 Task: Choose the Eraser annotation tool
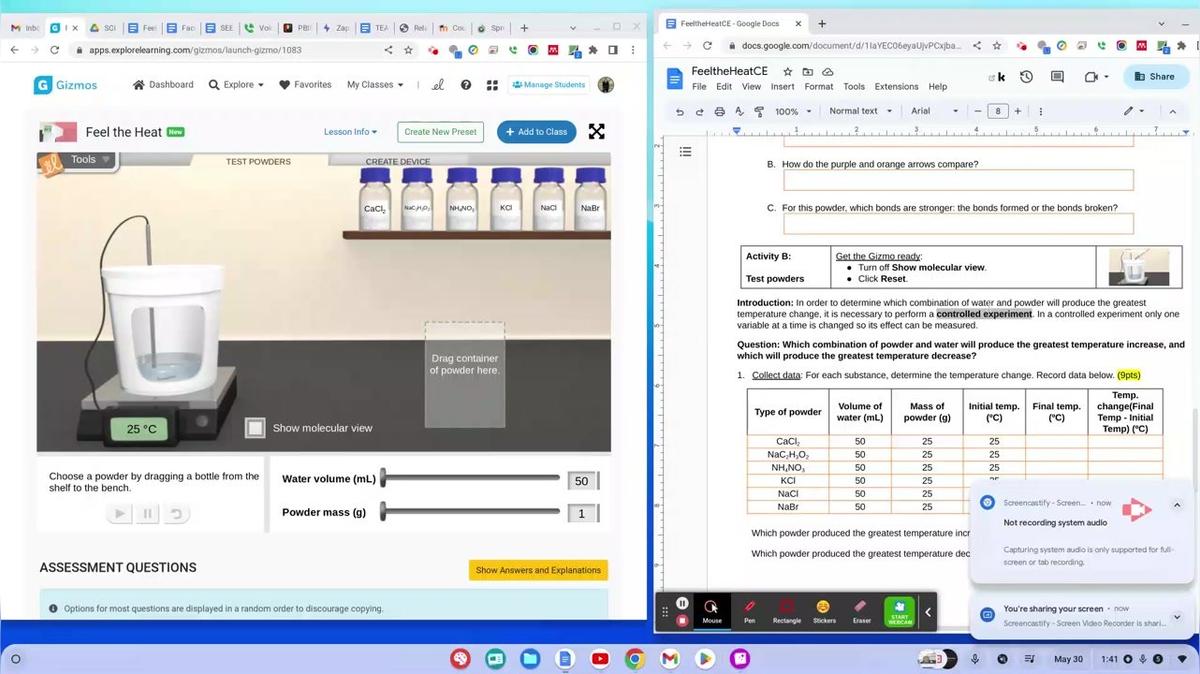[x=861, y=610]
